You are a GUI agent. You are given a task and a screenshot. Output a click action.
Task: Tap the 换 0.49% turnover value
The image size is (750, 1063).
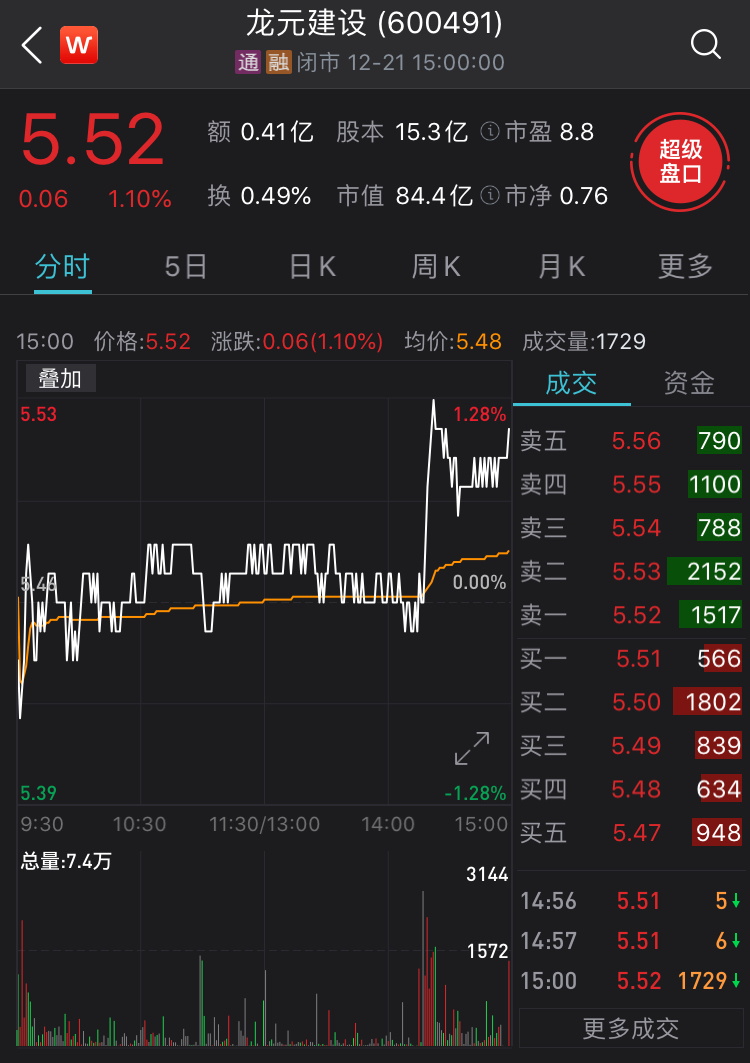pyautogui.click(x=259, y=196)
